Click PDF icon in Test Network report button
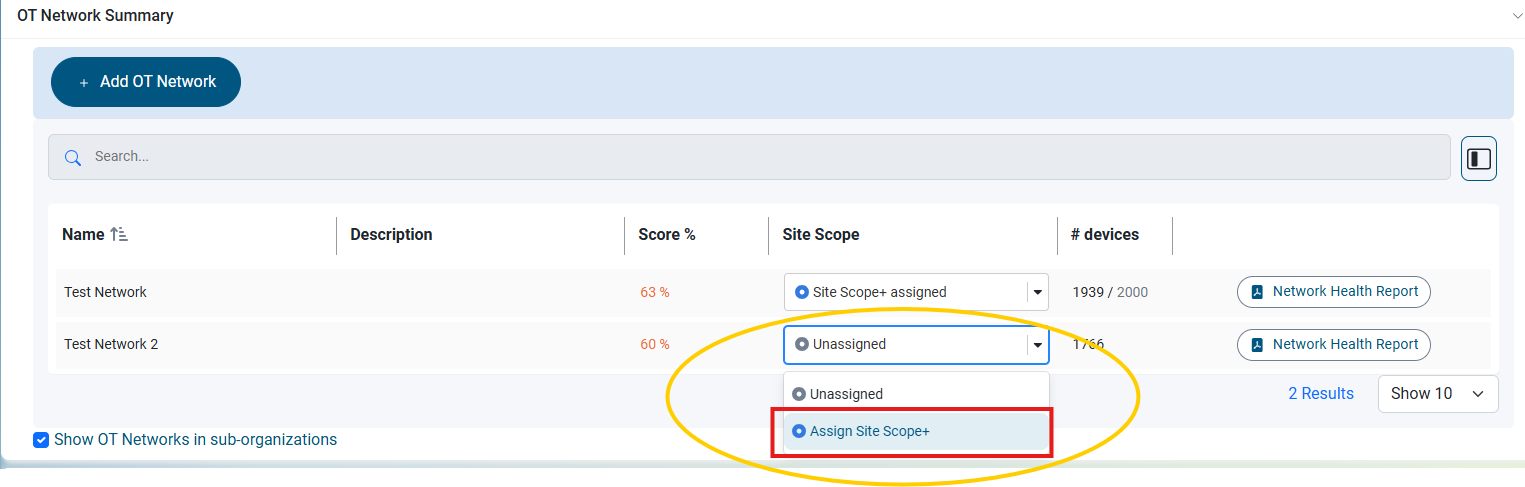This screenshot has width=1525, height=487. [x=1258, y=292]
